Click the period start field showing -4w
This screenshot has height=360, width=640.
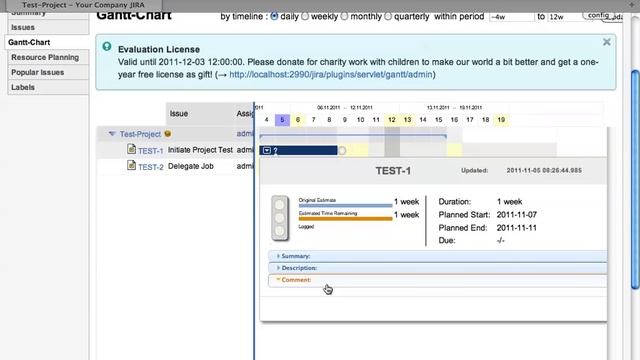tap(511, 17)
